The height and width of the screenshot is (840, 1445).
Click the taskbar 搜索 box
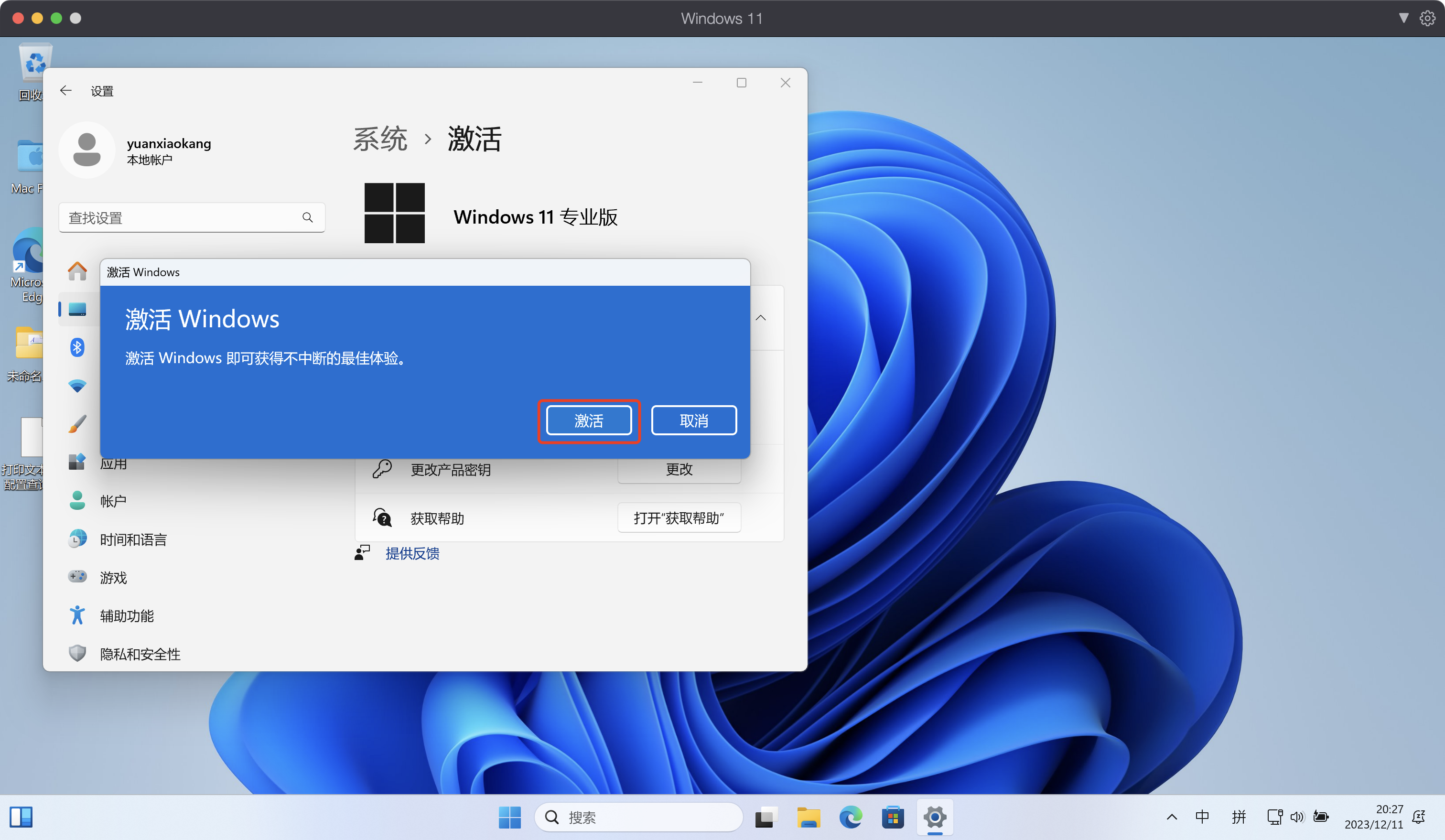638,817
